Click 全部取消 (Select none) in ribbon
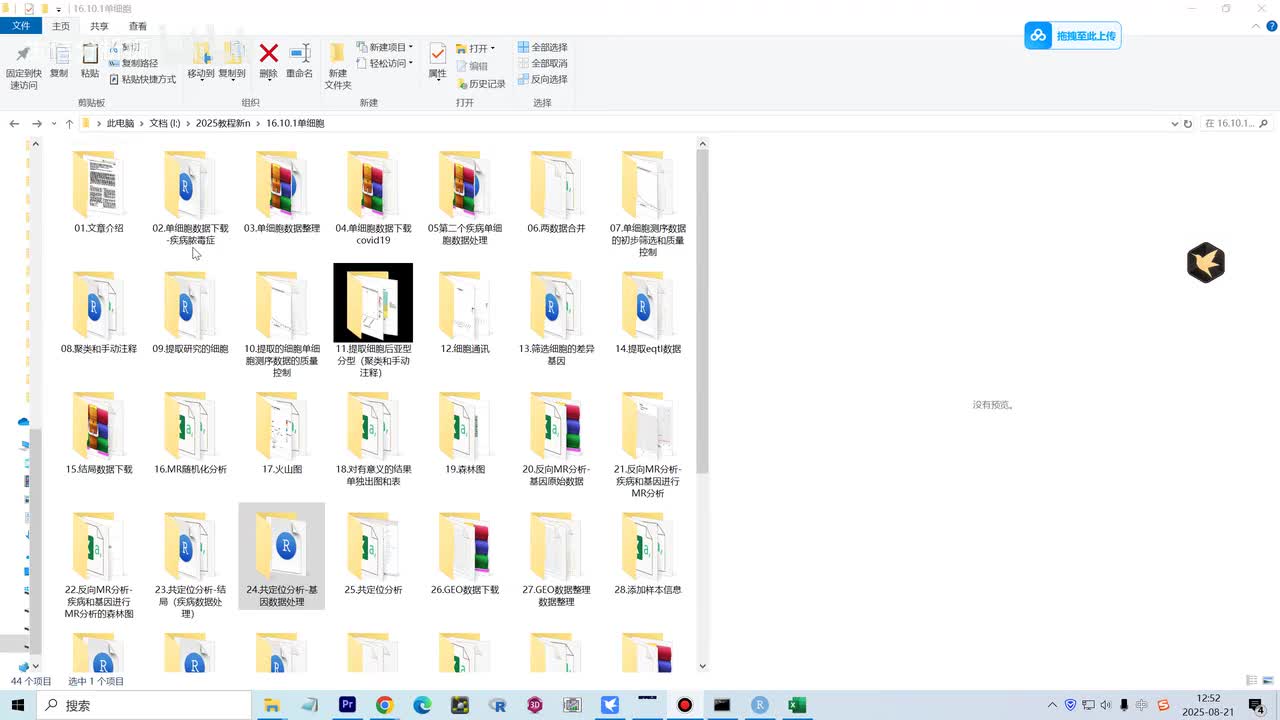The width and height of the screenshot is (1280, 720). (x=542, y=63)
